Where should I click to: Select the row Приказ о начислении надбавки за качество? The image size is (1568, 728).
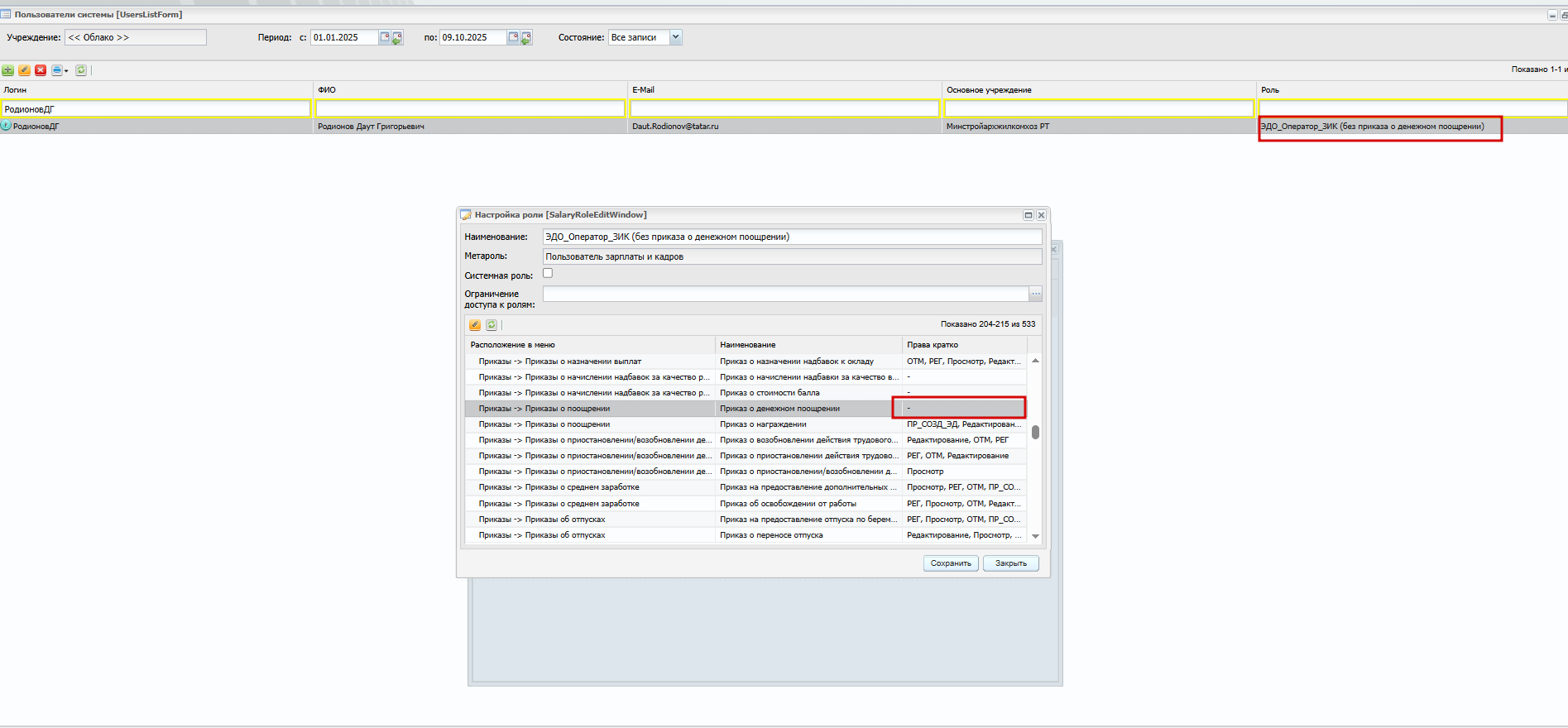746,377
